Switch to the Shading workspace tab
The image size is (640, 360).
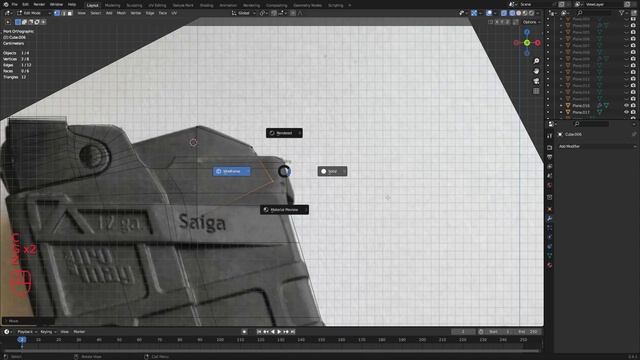(x=207, y=5)
